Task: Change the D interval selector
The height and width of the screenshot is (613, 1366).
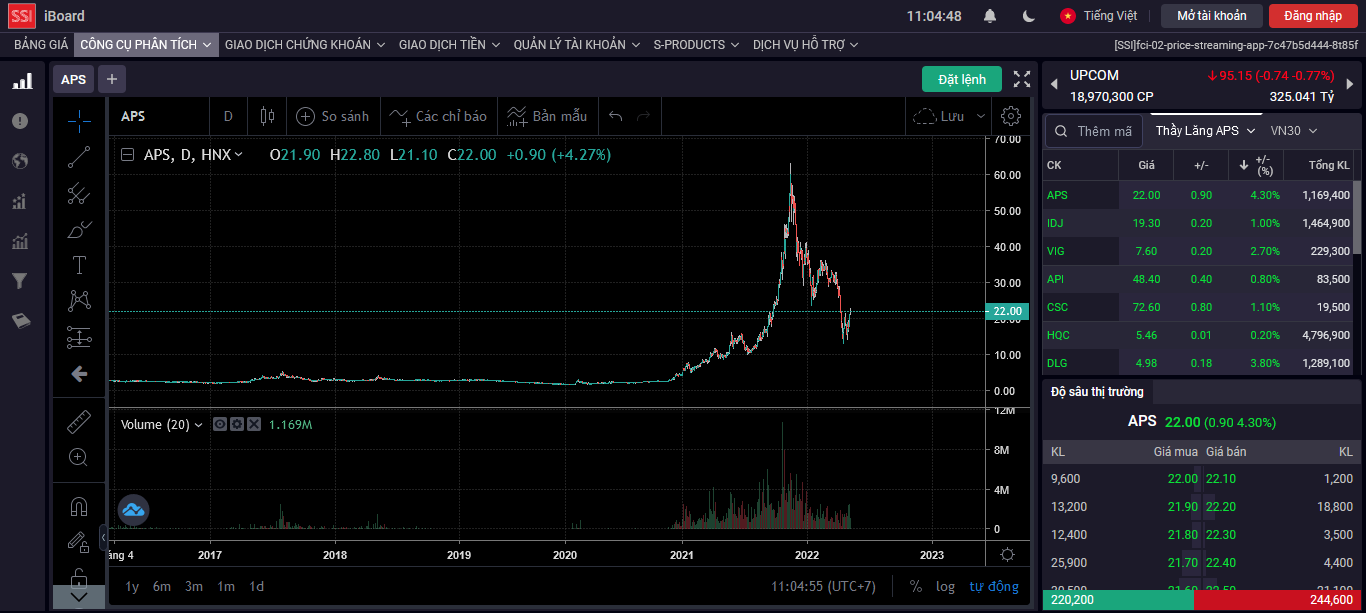Action: coord(228,116)
